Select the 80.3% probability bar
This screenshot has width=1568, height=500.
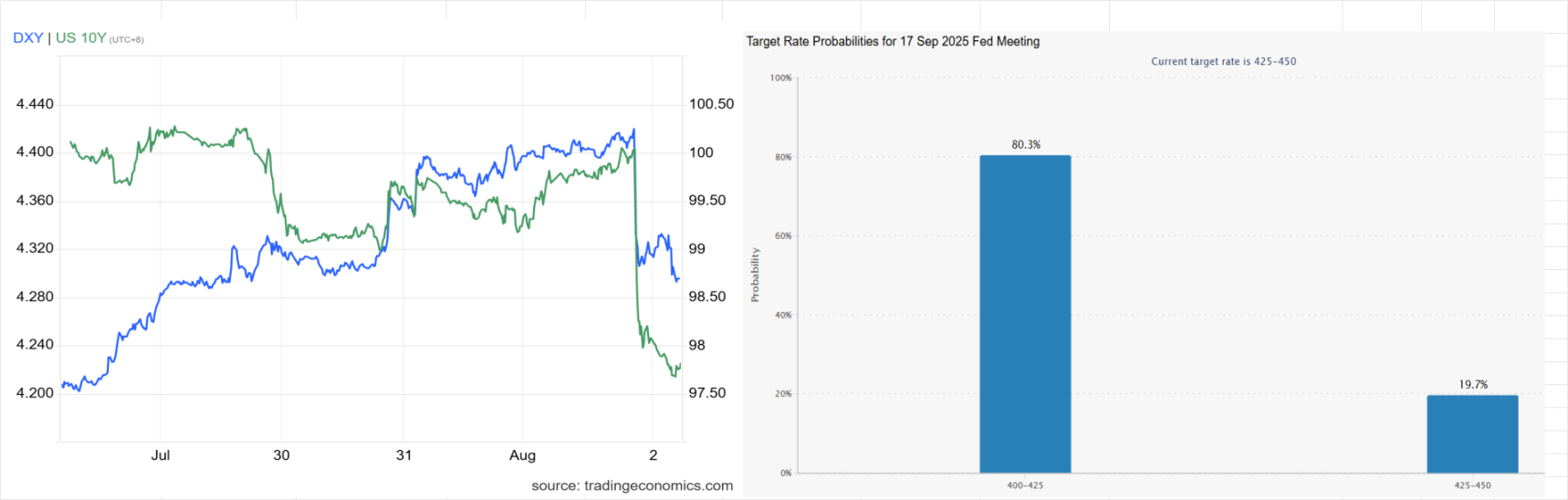point(1025,314)
